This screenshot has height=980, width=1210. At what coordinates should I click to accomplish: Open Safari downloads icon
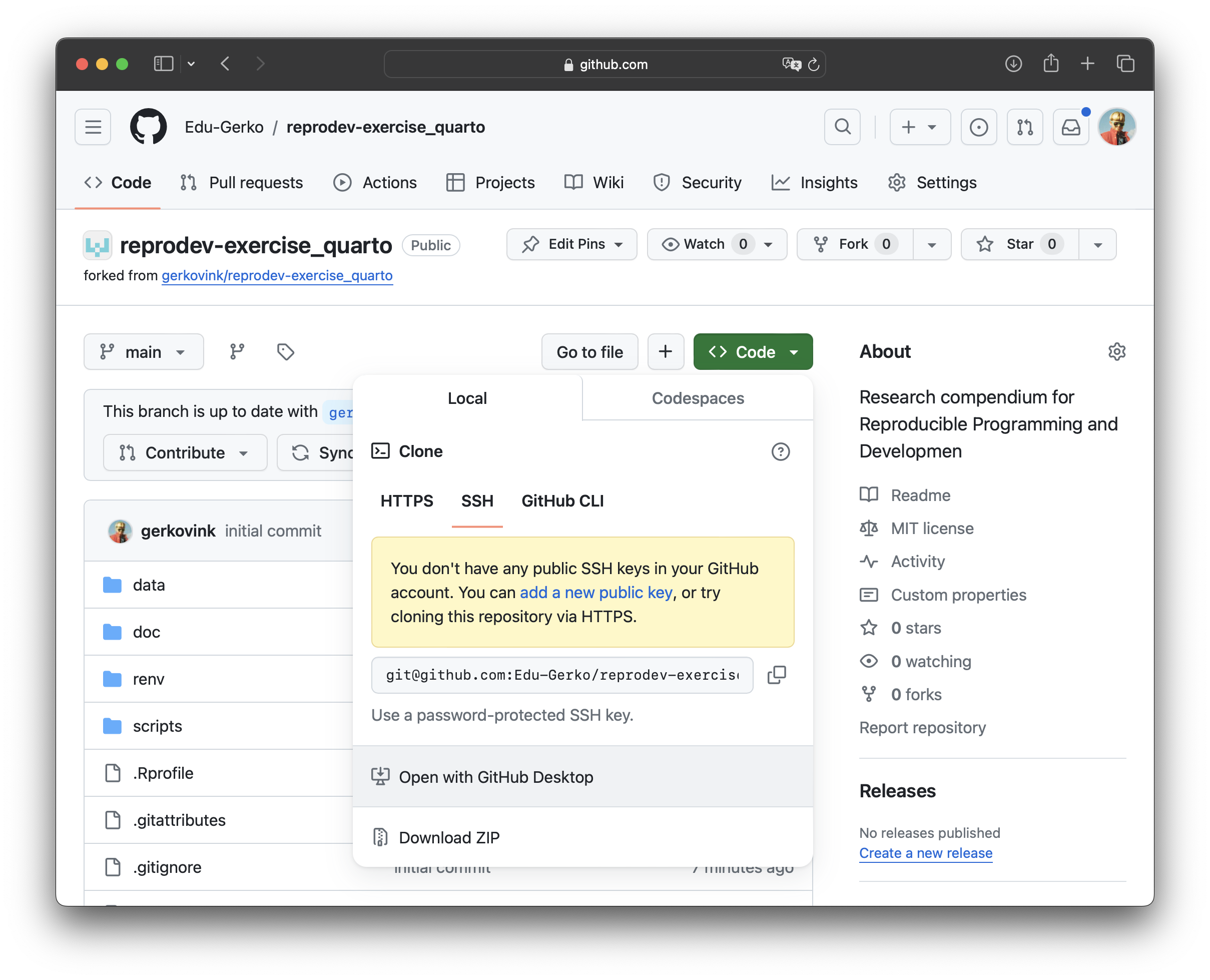point(1013,64)
